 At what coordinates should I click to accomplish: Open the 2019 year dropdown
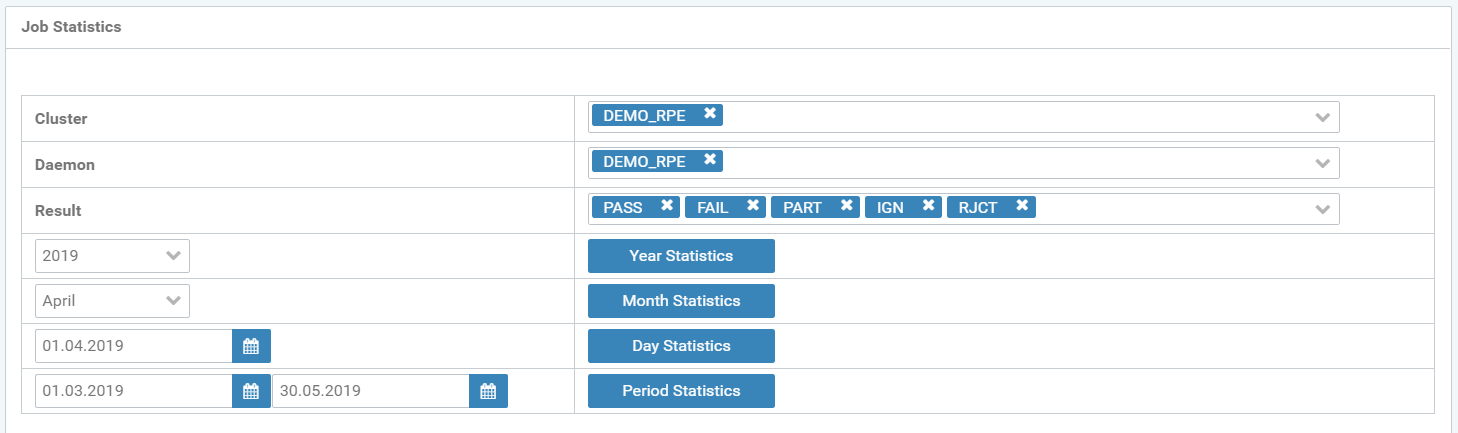pos(112,256)
